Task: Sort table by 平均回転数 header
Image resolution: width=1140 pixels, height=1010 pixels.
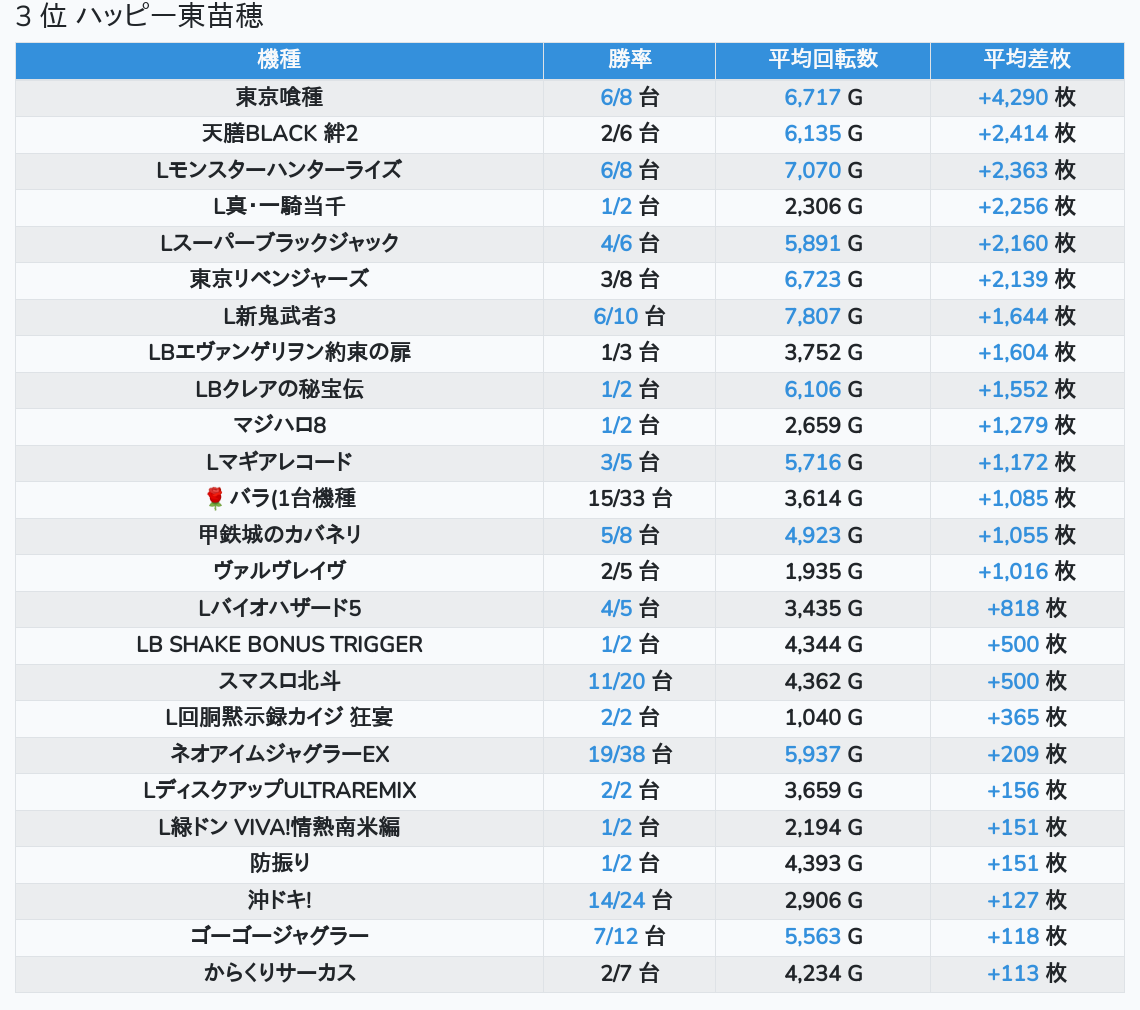Action: [x=822, y=59]
